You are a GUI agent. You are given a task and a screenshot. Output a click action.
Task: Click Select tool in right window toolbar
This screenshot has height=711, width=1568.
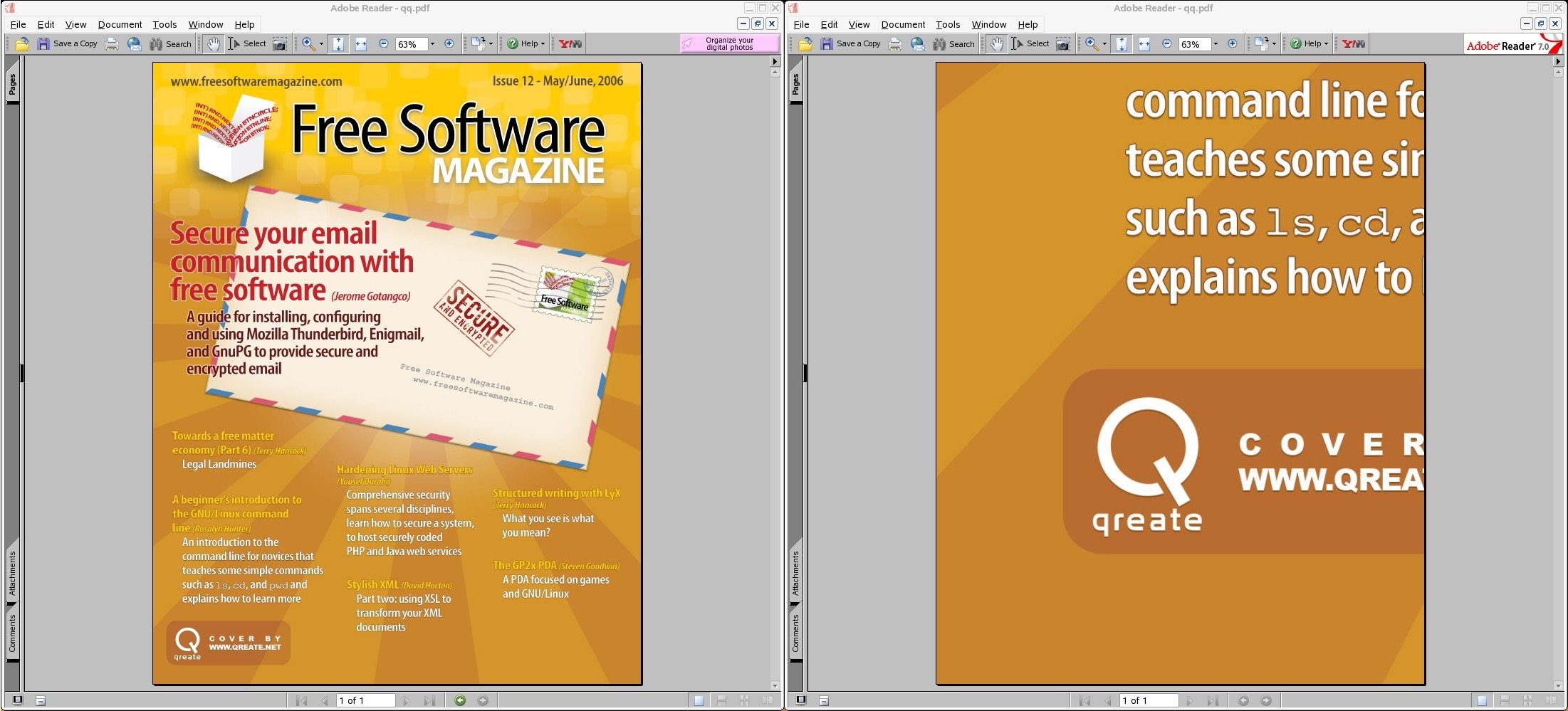tap(1030, 44)
